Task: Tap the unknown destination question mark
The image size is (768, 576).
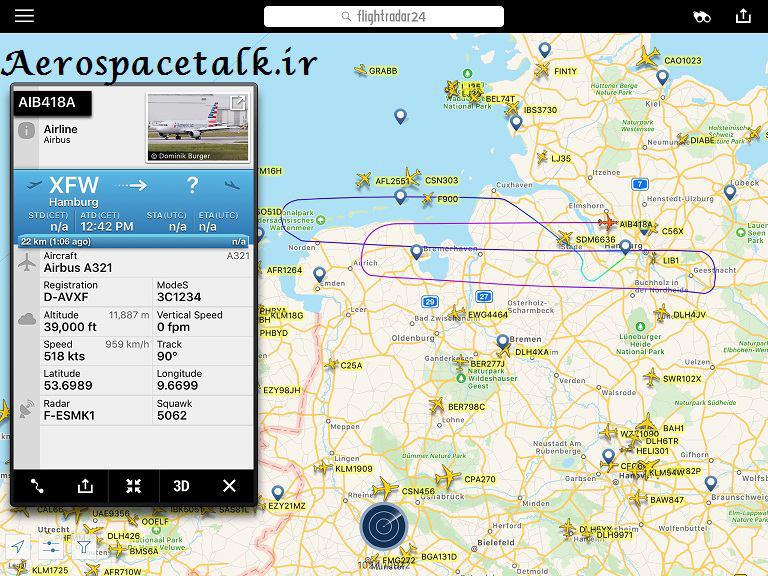Action: (x=192, y=186)
